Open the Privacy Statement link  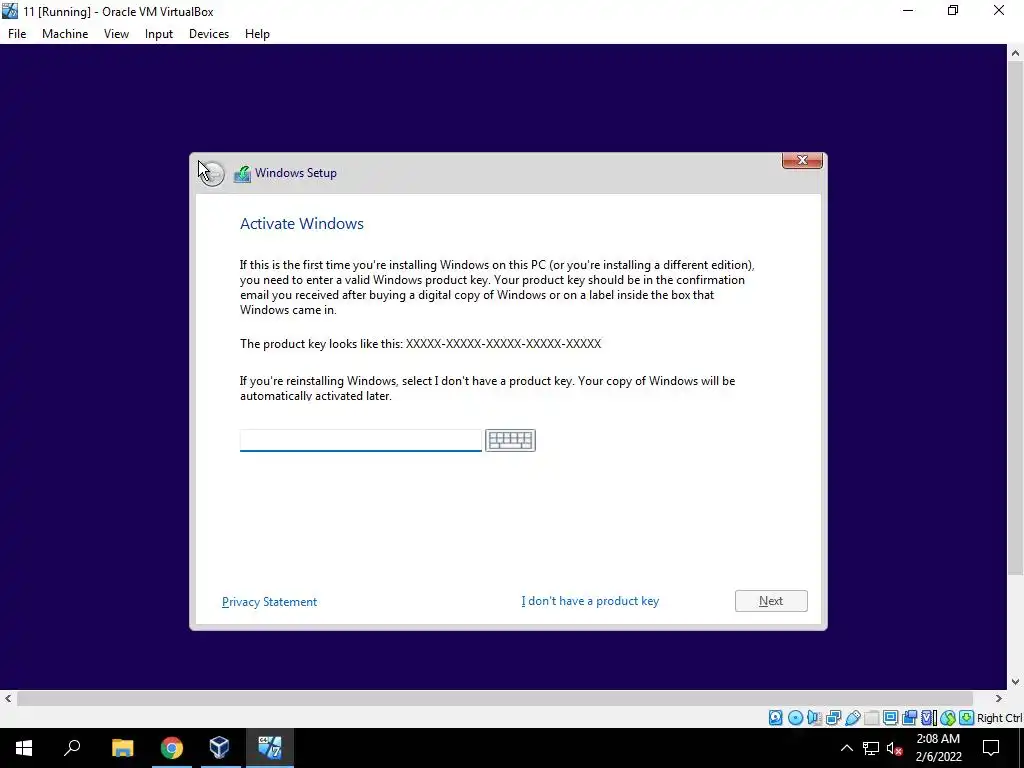[x=269, y=601]
